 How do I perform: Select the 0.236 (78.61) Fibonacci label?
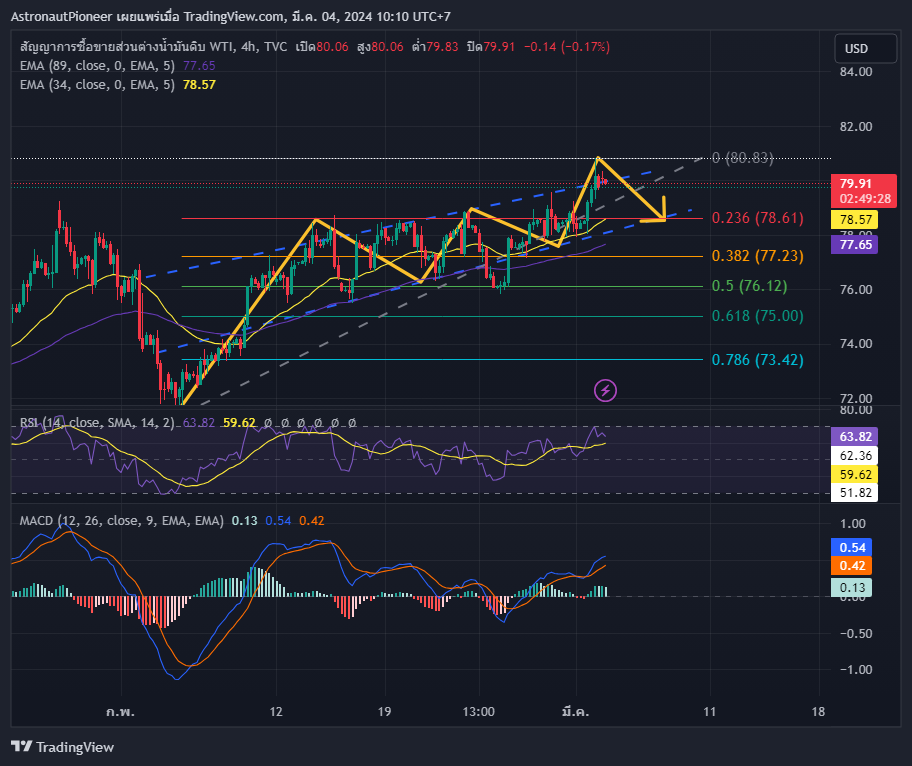(x=757, y=218)
